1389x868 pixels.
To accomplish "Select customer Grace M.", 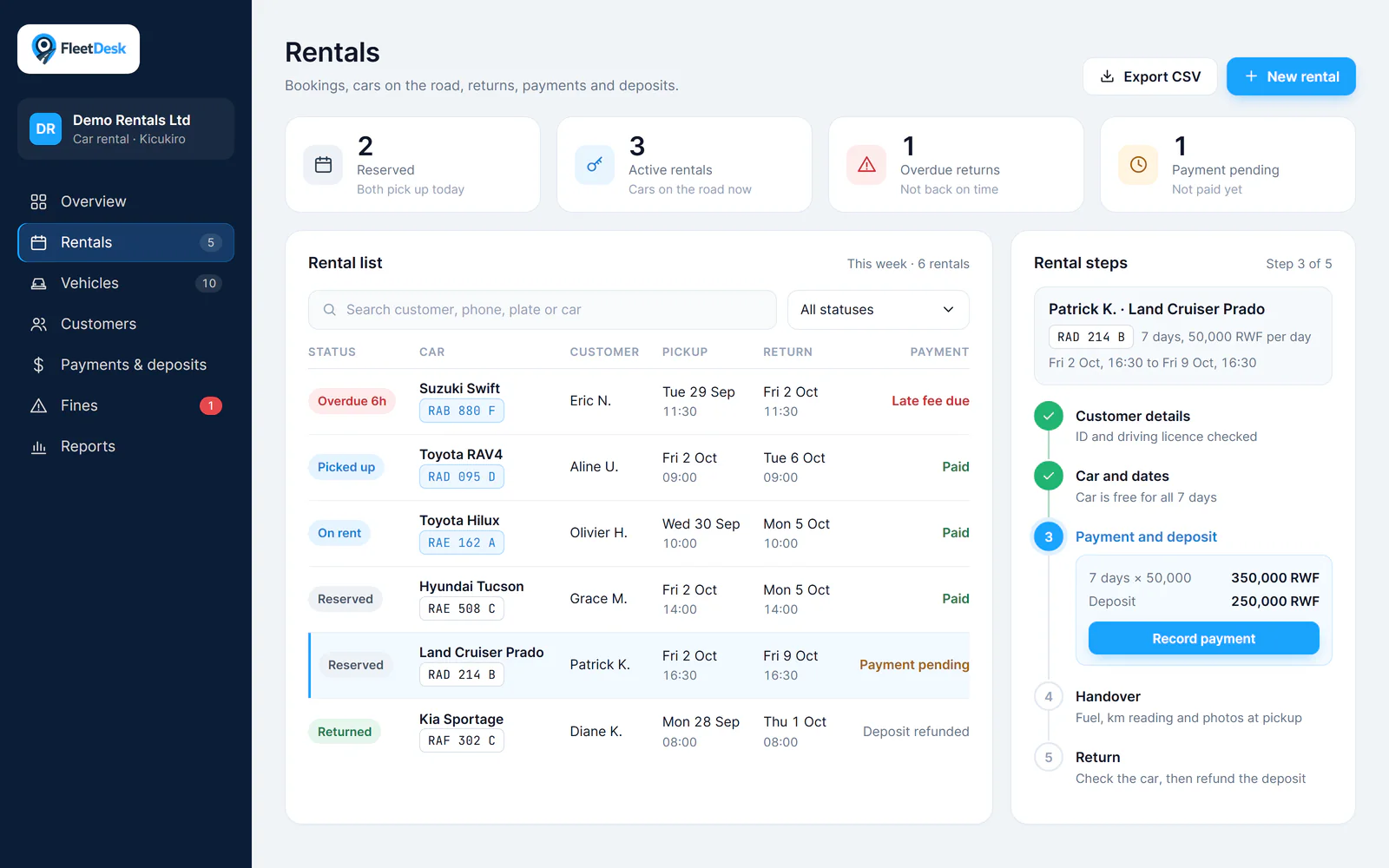I will coord(598,598).
